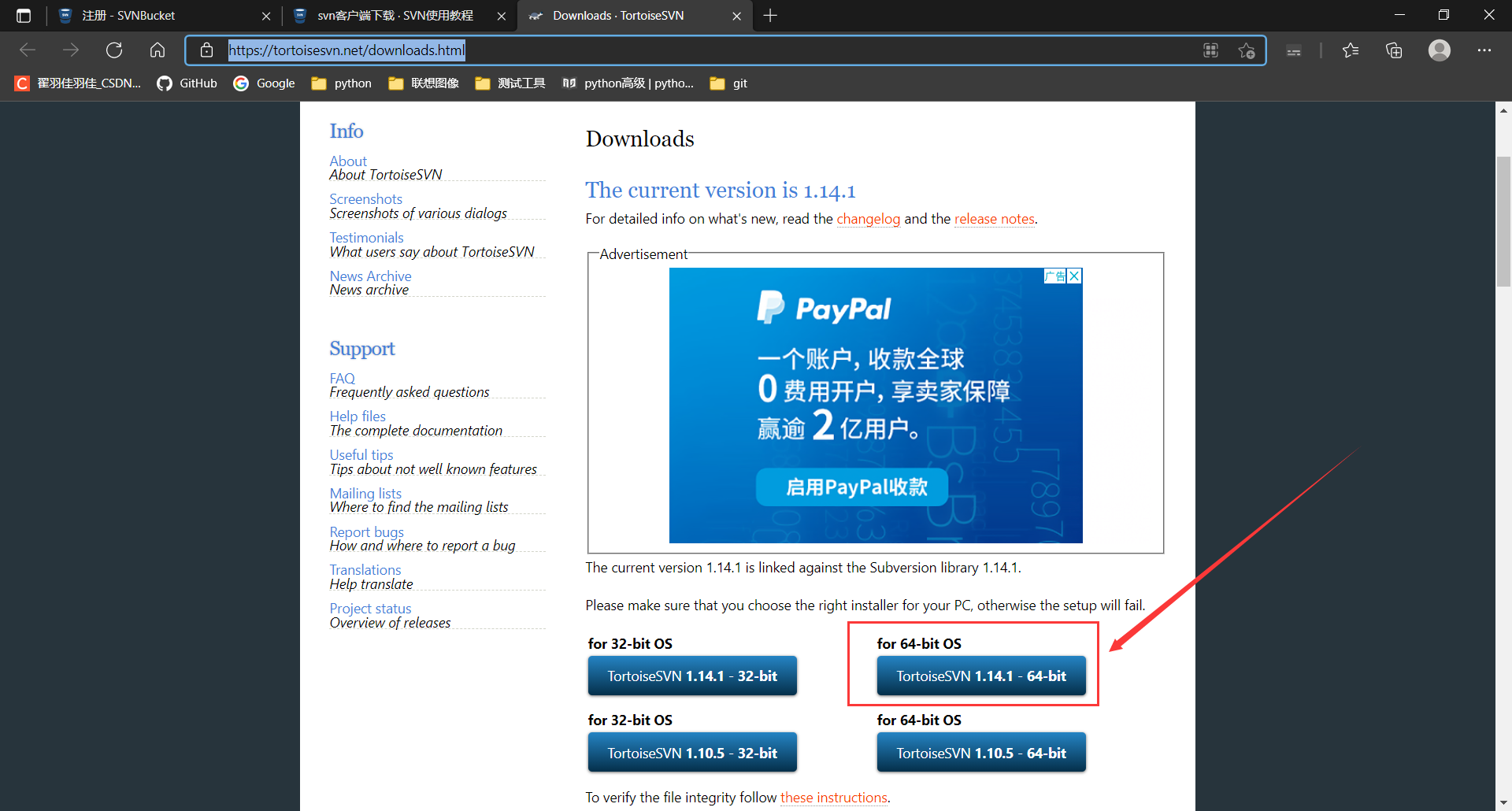This screenshot has width=1512, height=811.
Task: Close the PayPal advertisement
Action: click(x=1074, y=276)
